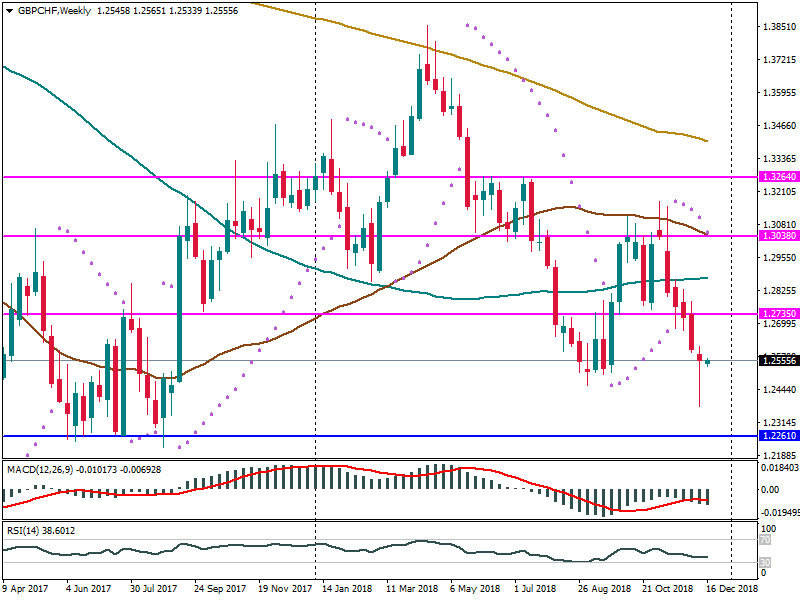This screenshot has height=600, width=800.
Task: Click the GBPCHF,Weekly chart title
Action: (x=52, y=10)
